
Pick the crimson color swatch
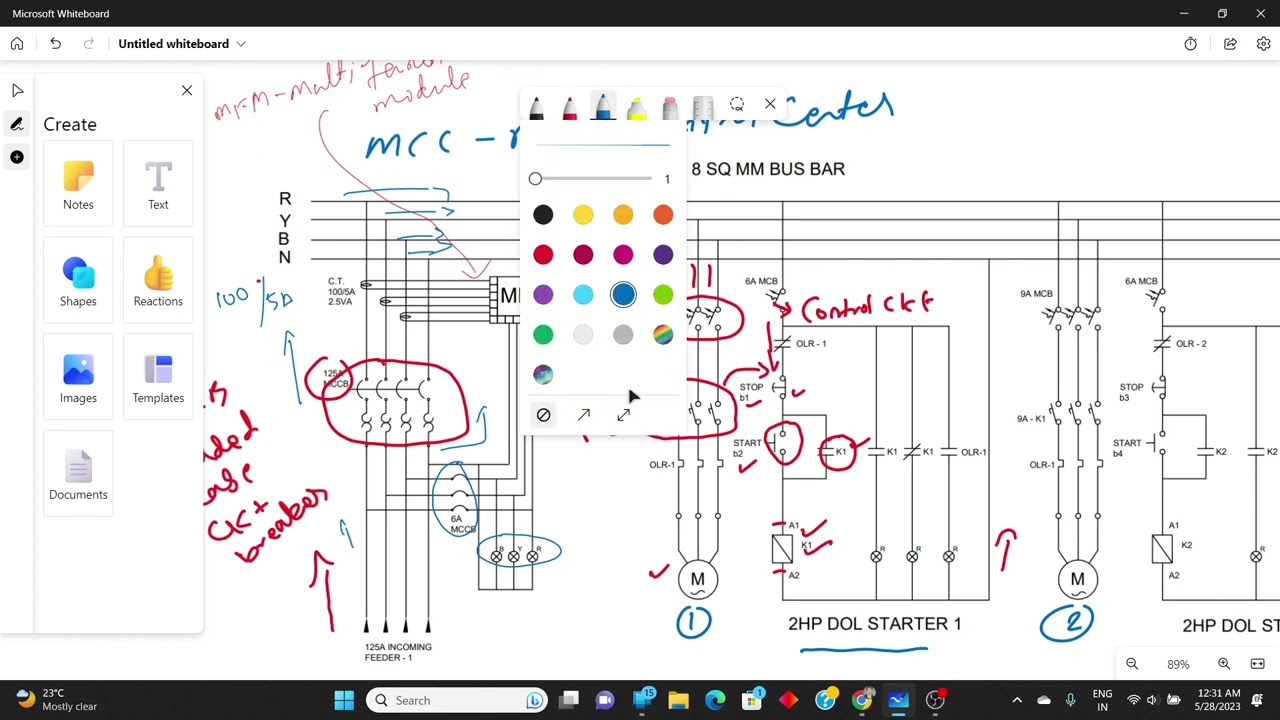583,255
